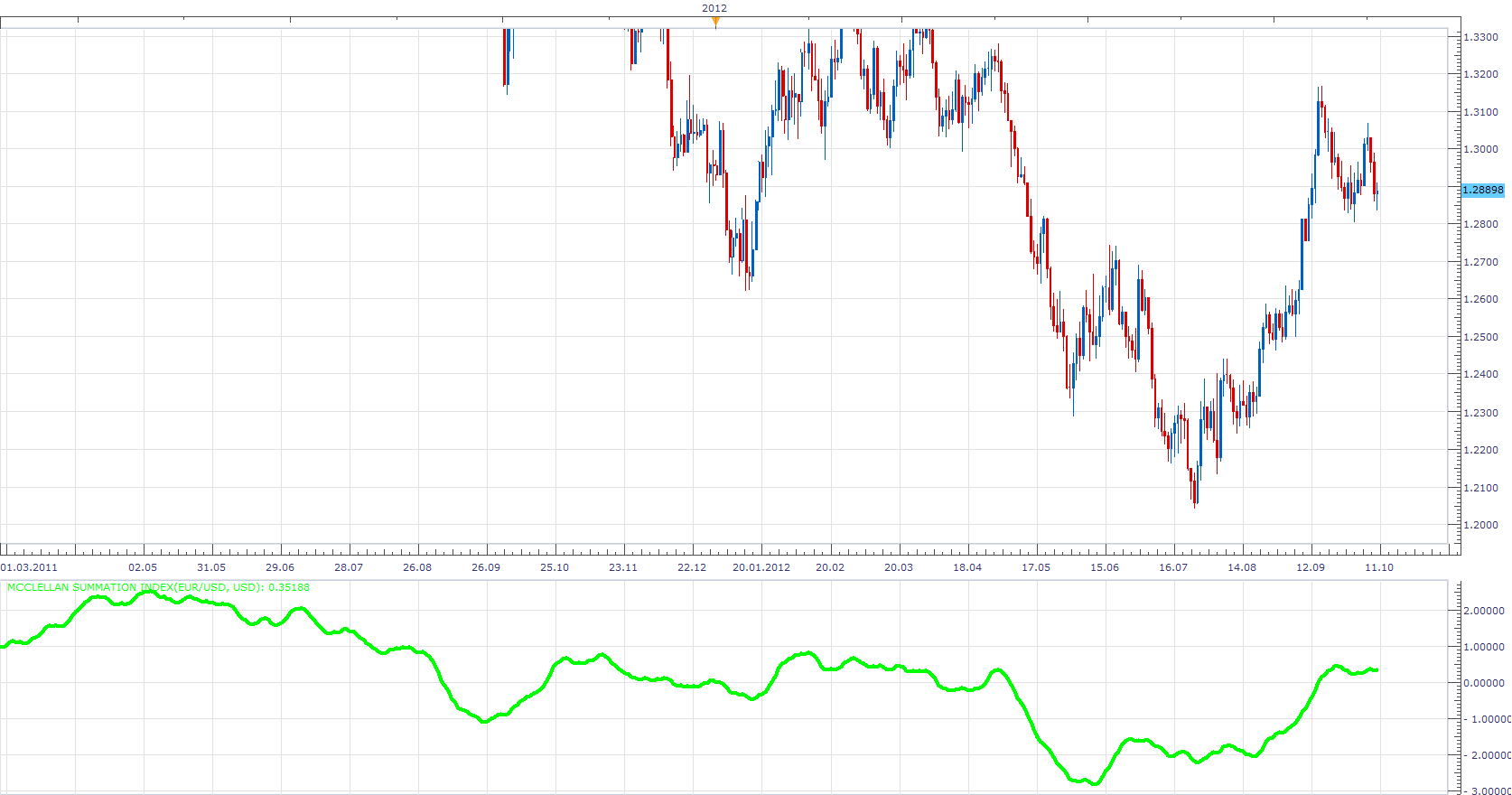Select the current price tag 1.28898
The height and width of the screenshot is (795, 1512).
click(1483, 190)
